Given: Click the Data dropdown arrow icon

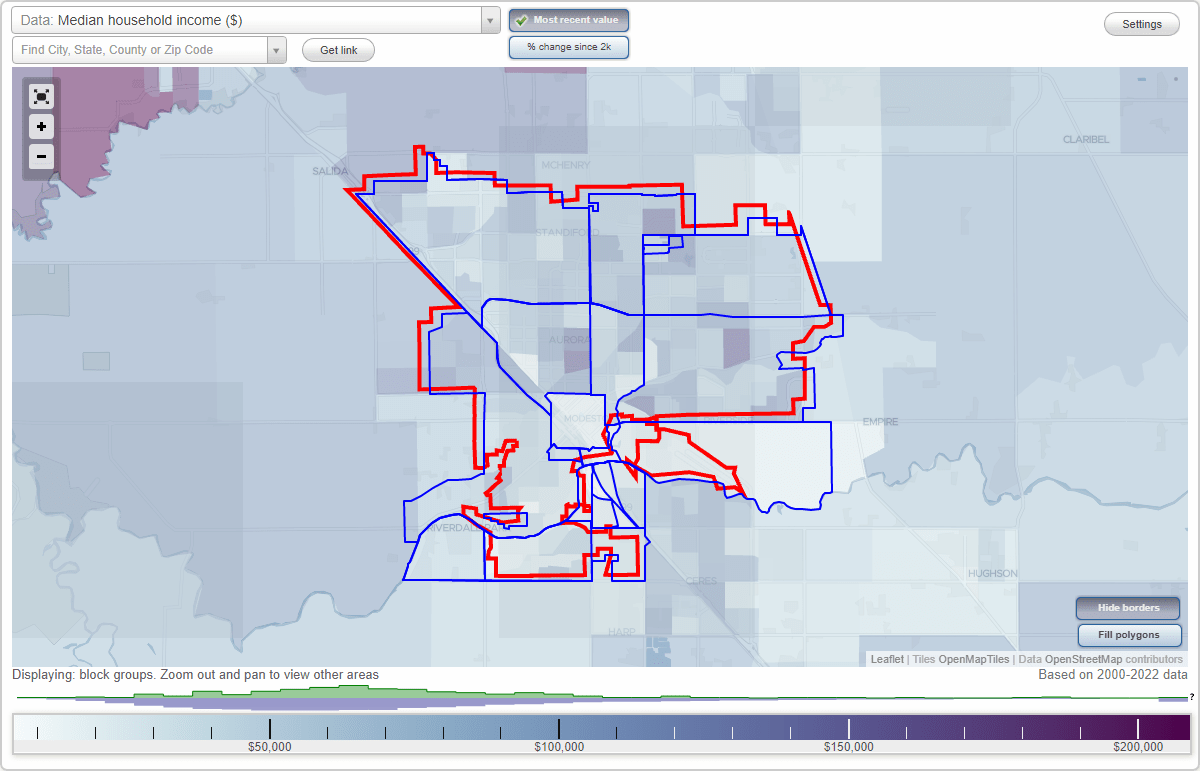Looking at the screenshot, I should pyautogui.click(x=489, y=19).
